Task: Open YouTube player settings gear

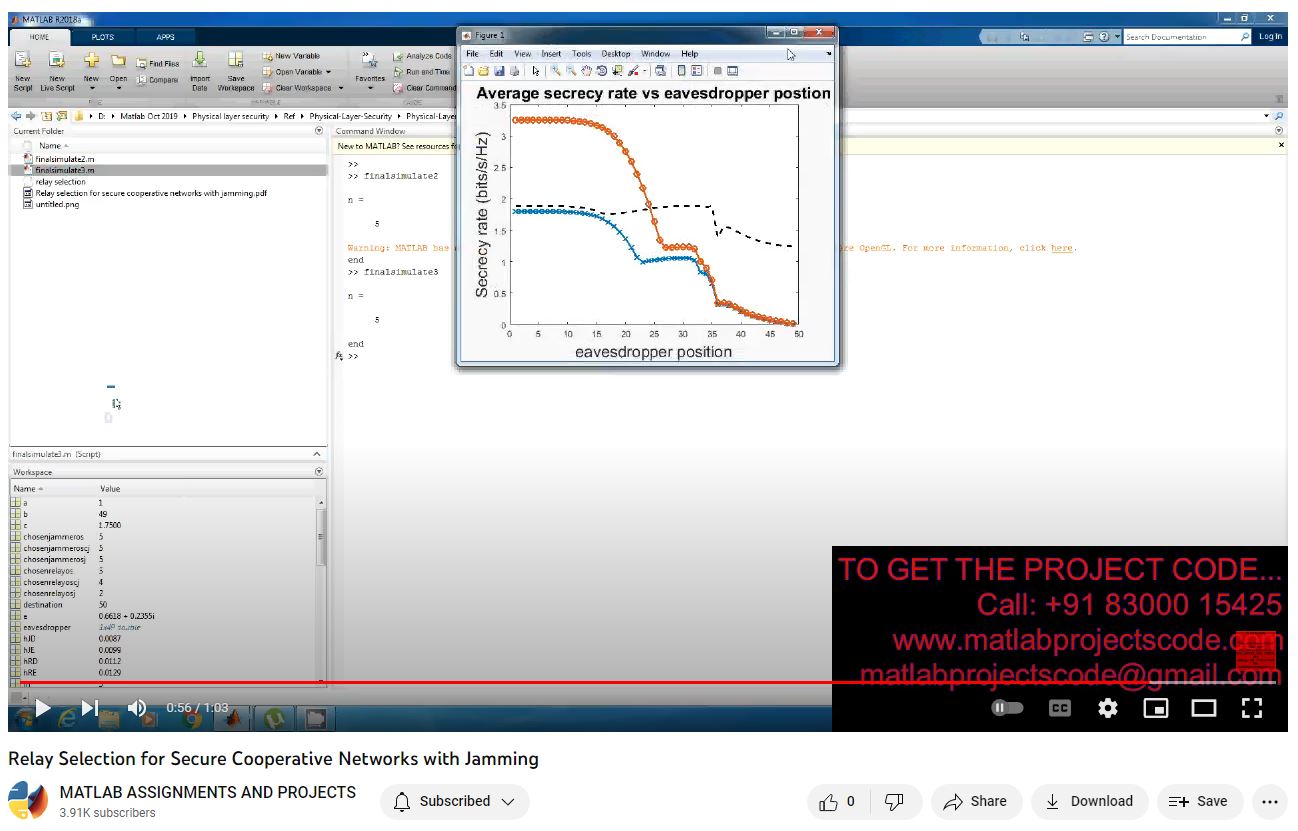Action: (1108, 708)
